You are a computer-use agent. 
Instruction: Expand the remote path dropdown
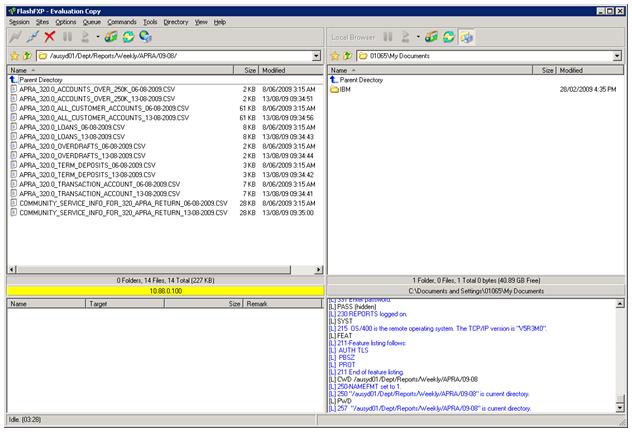[317, 56]
